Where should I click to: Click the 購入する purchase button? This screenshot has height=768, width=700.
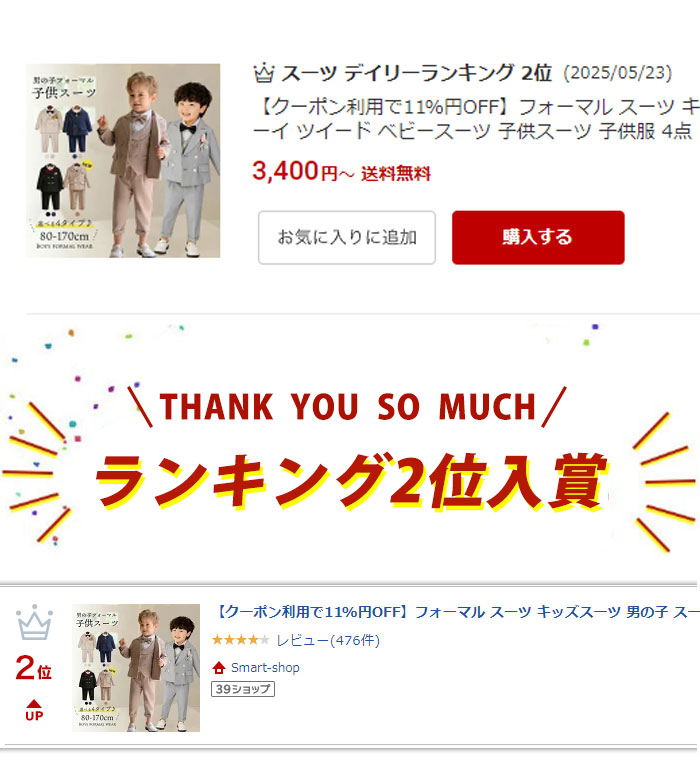538,238
